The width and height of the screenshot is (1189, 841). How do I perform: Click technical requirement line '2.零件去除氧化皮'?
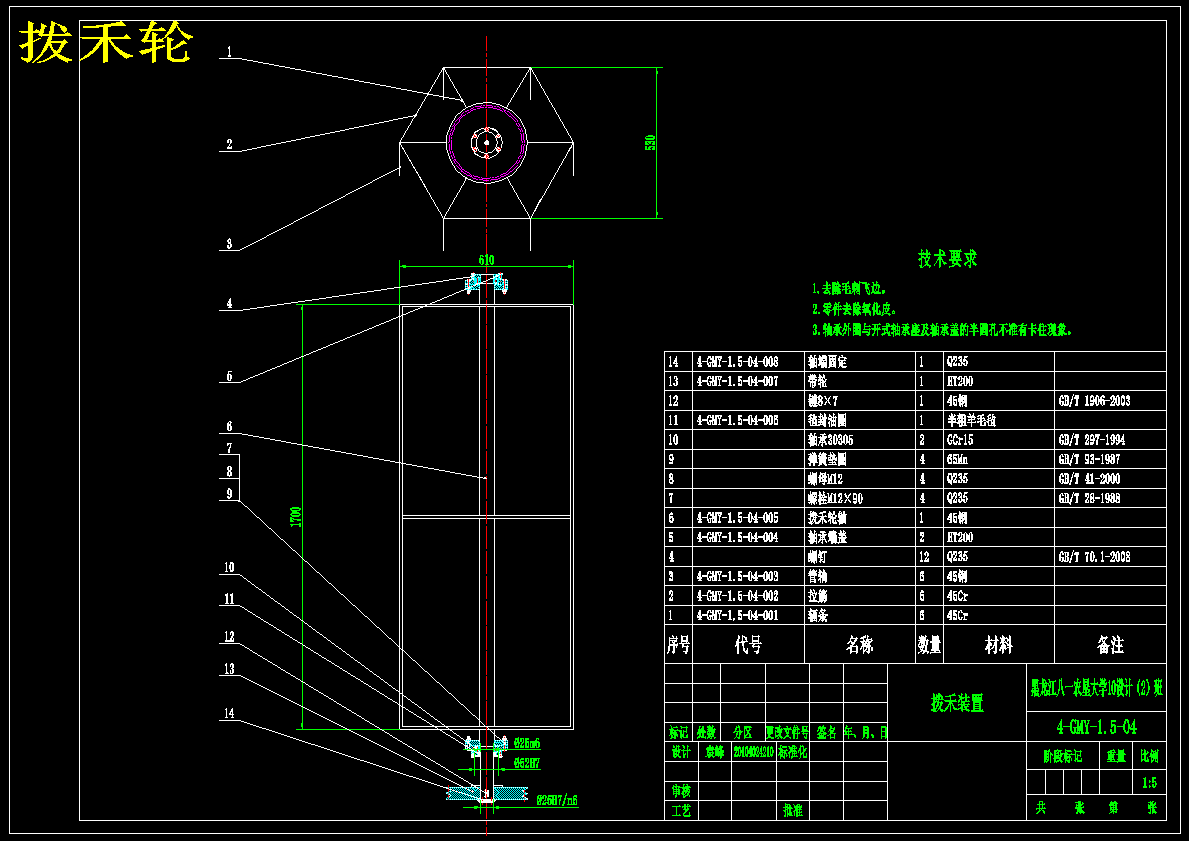854,309
